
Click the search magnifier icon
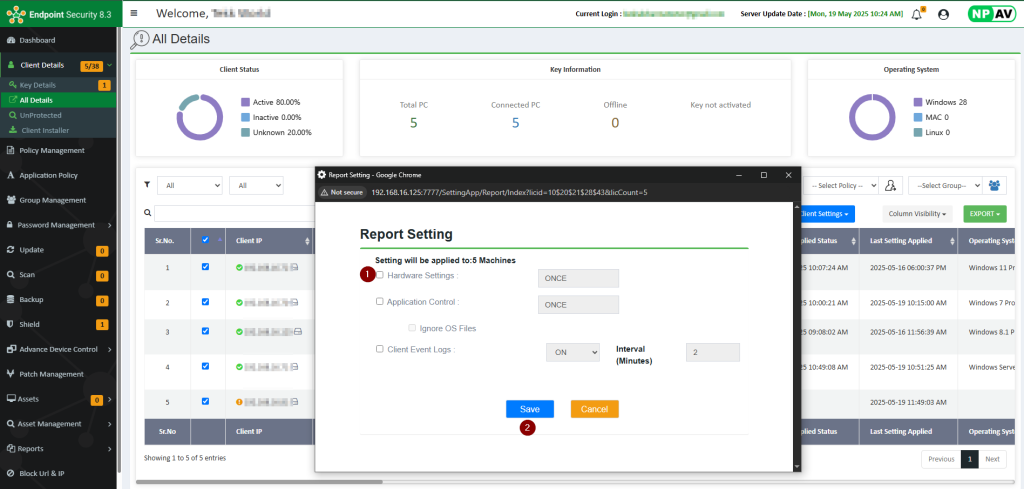click(147, 213)
